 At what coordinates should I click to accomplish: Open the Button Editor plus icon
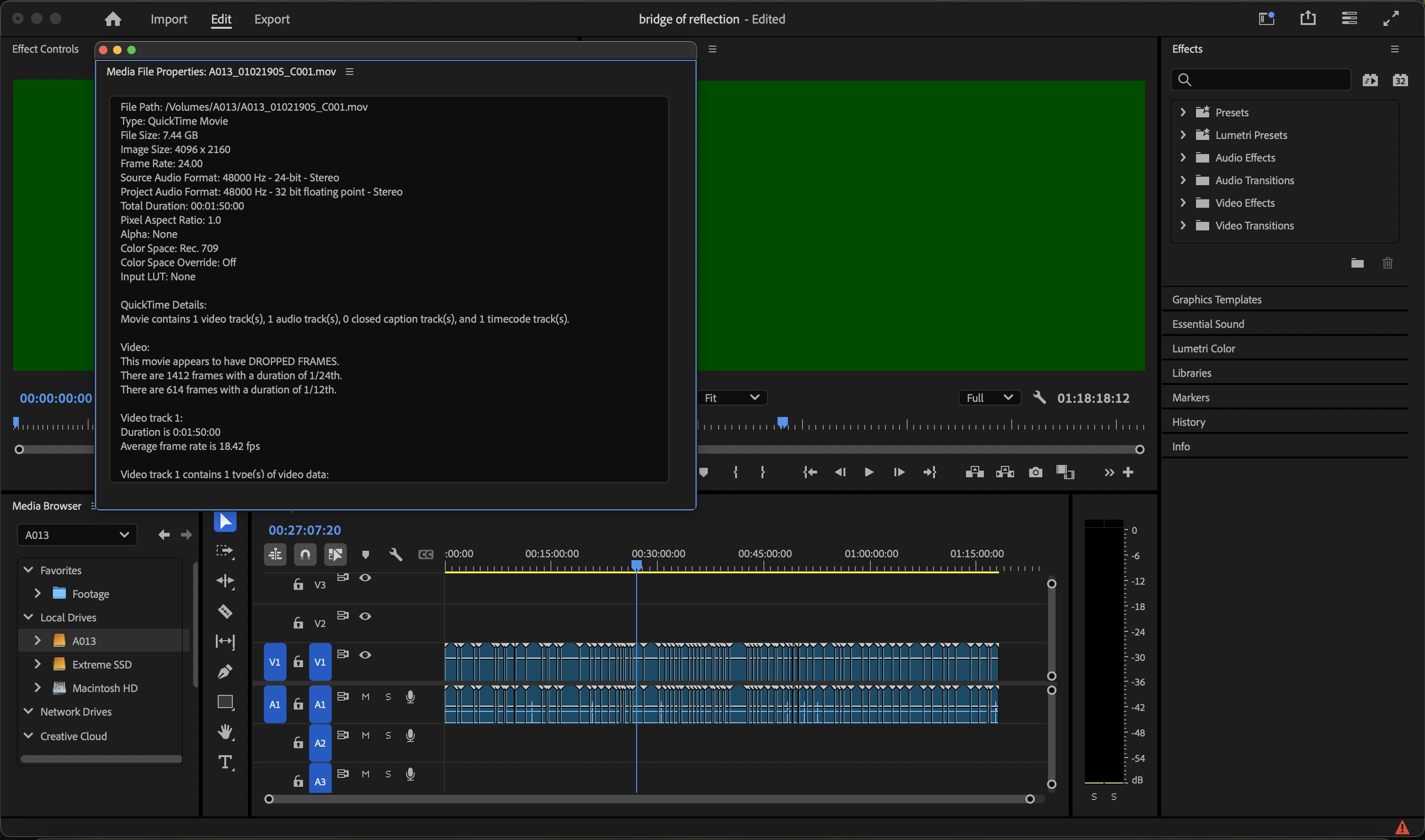click(x=1128, y=472)
